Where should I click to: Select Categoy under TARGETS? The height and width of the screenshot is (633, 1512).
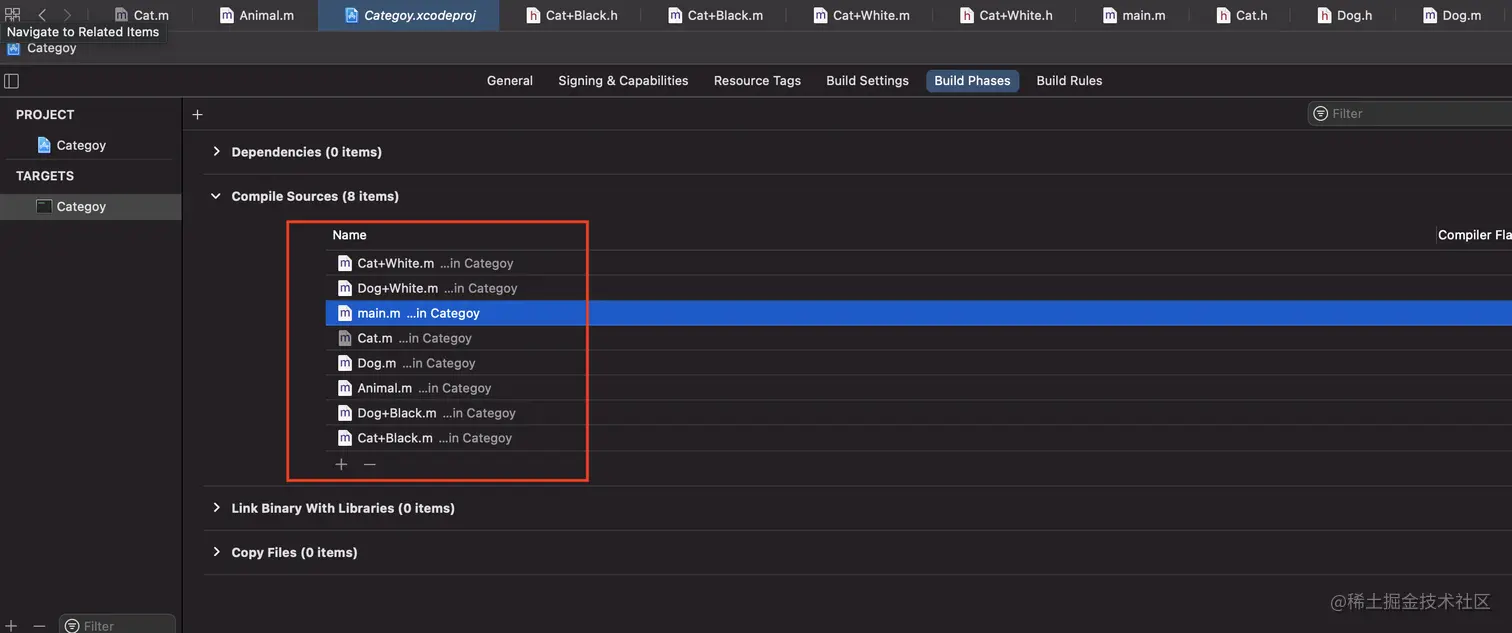(91, 206)
